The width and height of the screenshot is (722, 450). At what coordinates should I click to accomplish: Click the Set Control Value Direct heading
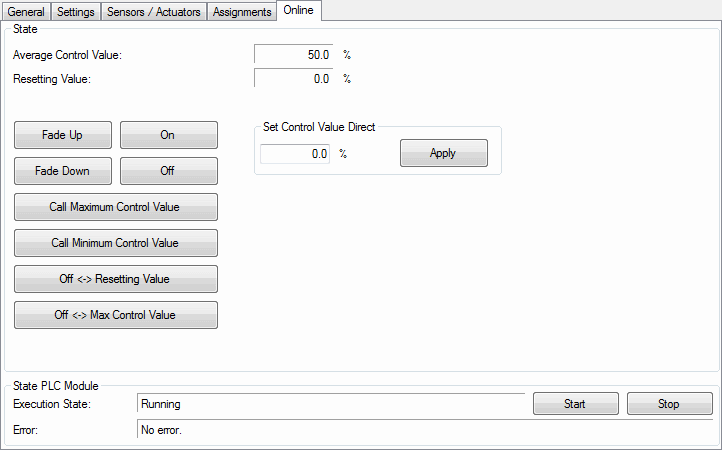coord(319,127)
